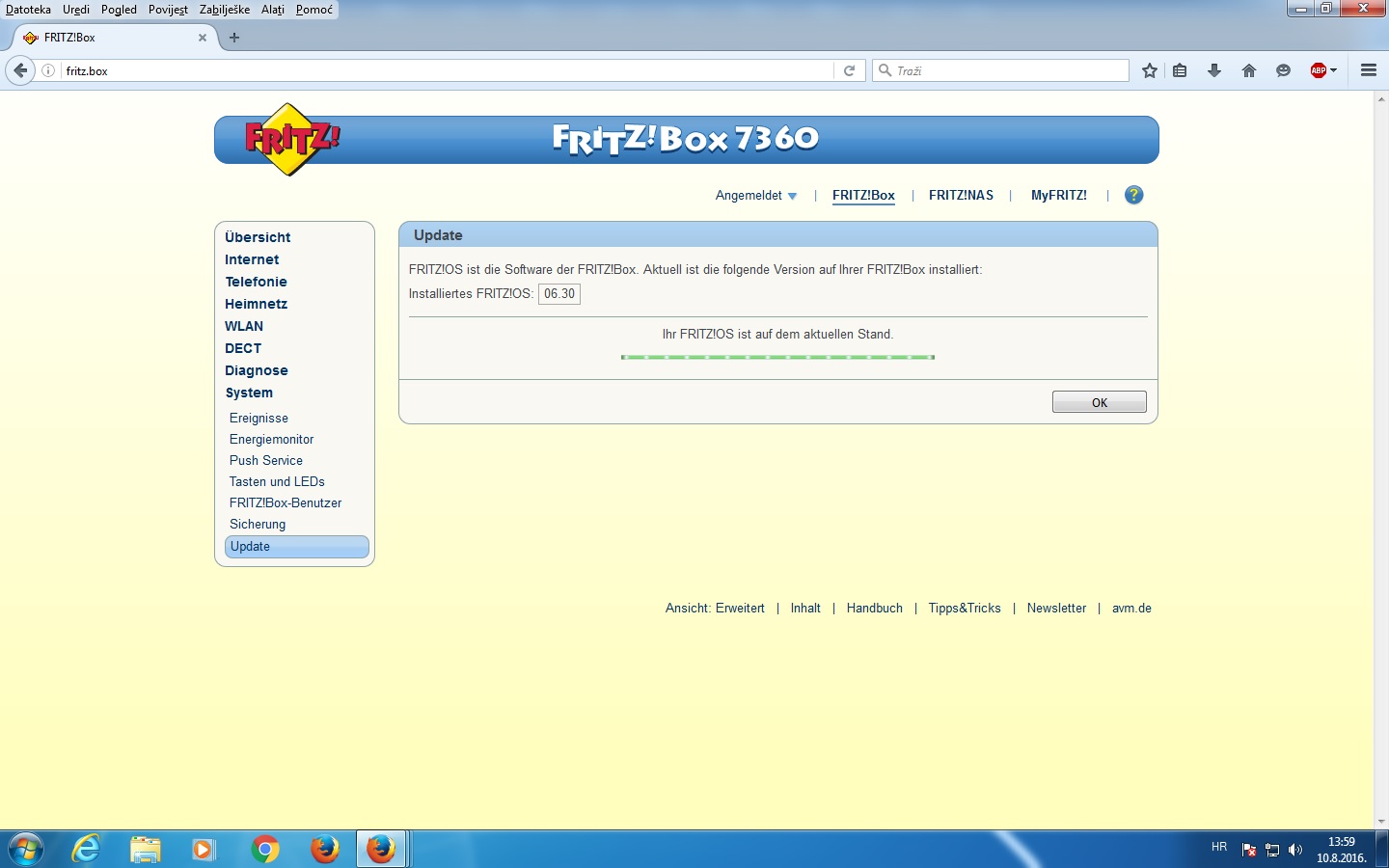The height and width of the screenshot is (868, 1389).
Task: Select Sicherung in the System submenu
Action: point(258,525)
